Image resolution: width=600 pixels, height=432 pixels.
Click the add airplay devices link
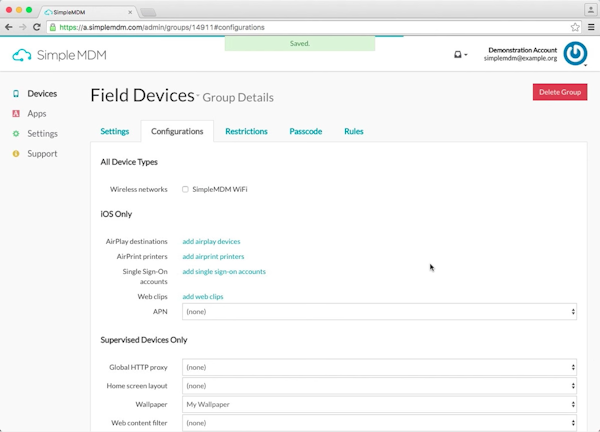point(211,241)
